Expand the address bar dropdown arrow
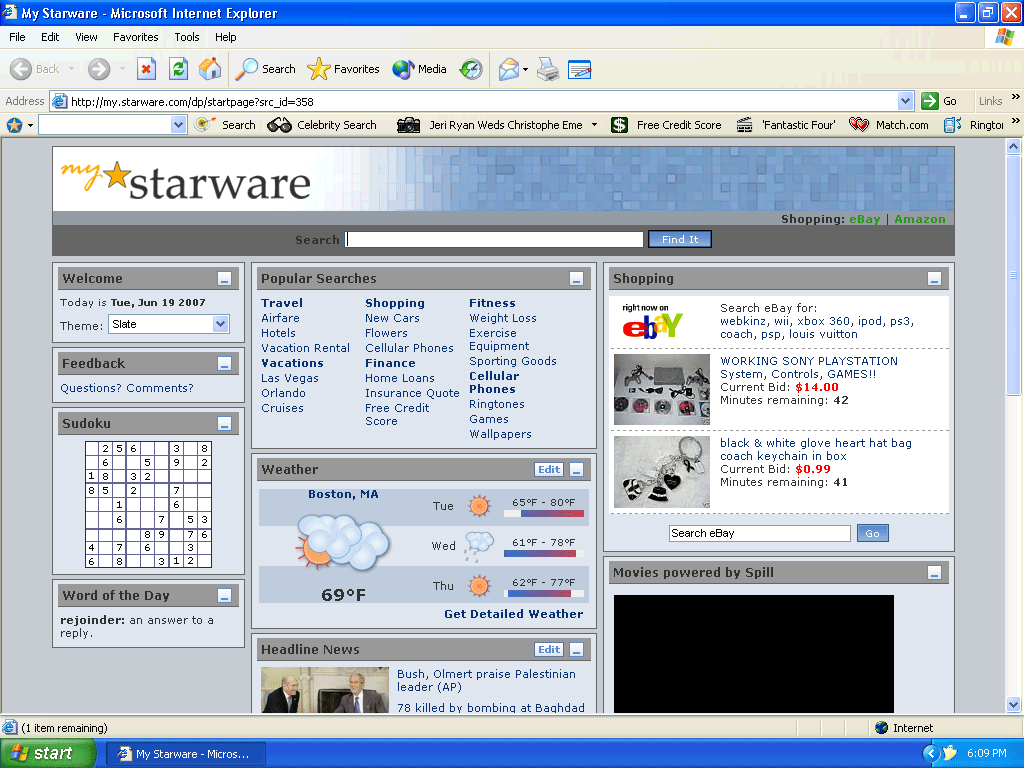This screenshot has width=1024, height=768. coord(905,101)
